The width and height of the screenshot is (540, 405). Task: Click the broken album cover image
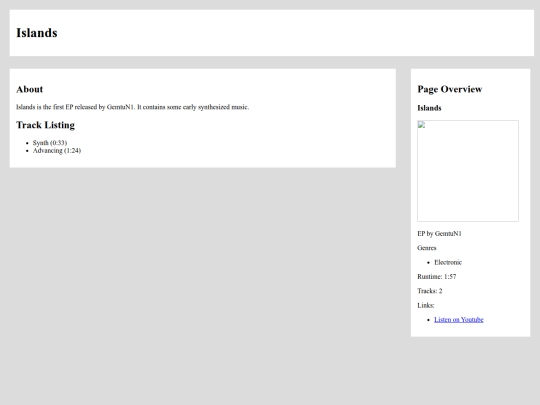tap(468, 171)
